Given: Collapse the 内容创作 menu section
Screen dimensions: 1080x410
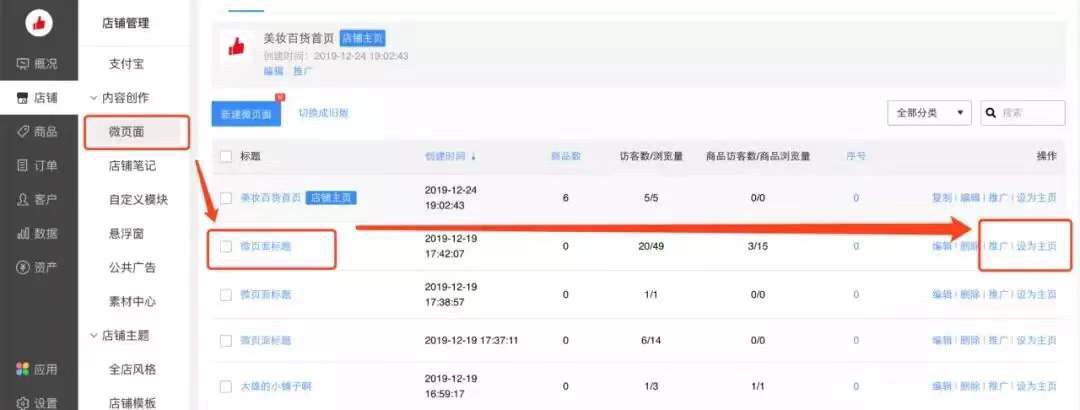Looking at the screenshot, I should 93,98.
